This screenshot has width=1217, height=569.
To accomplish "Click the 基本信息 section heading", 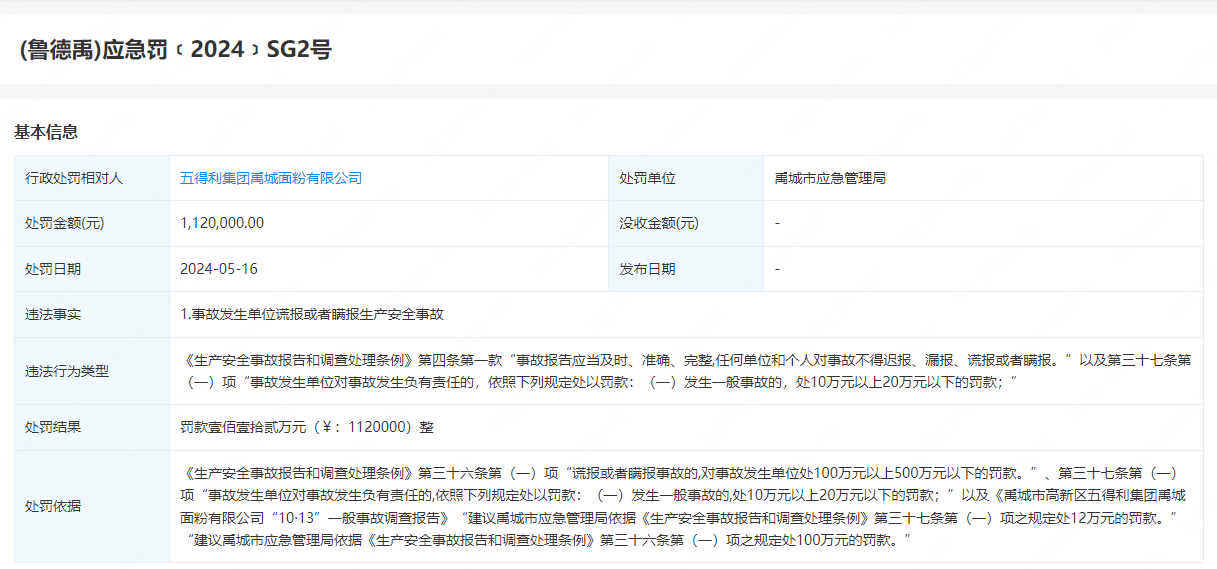I will [x=46, y=132].
